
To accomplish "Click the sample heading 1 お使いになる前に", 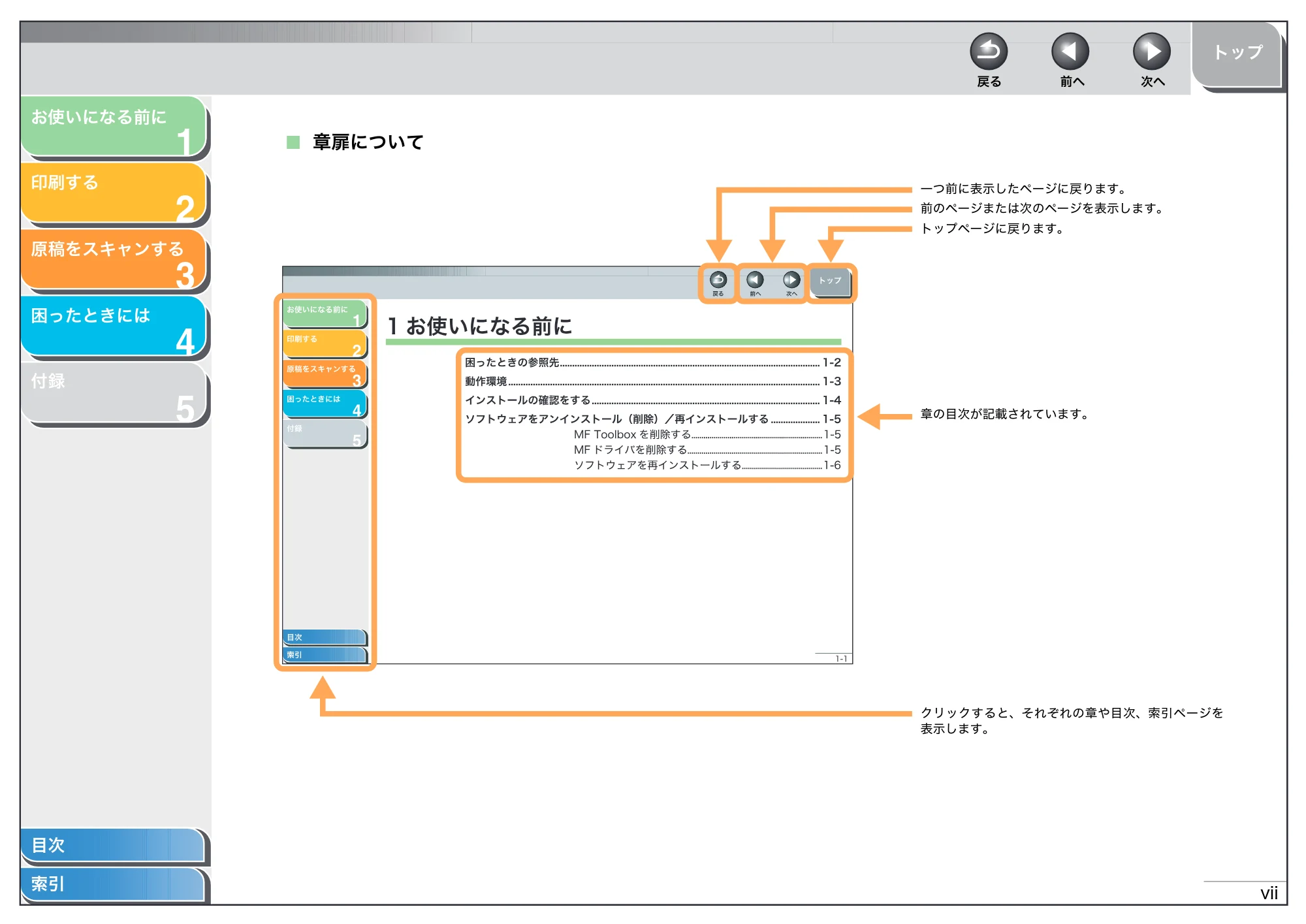I will tap(480, 327).
